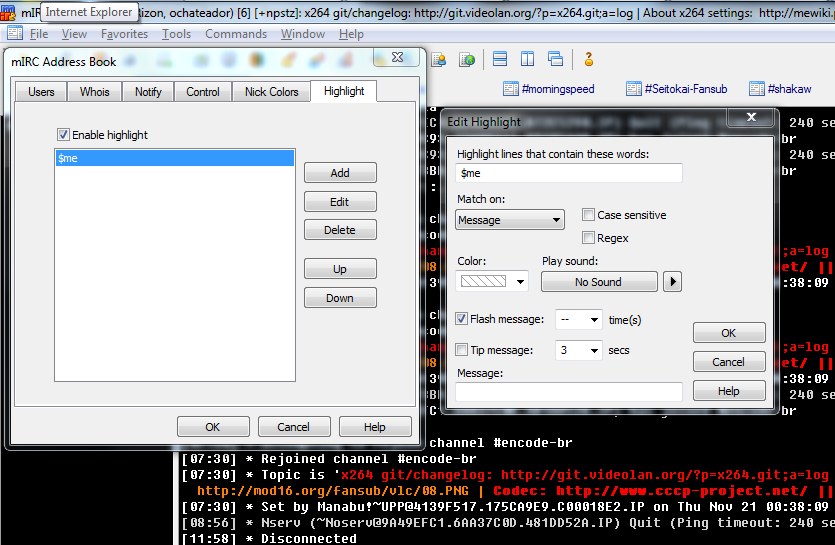This screenshot has height=545, width=835.
Task: Open the File menu
Action: pos(39,34)
